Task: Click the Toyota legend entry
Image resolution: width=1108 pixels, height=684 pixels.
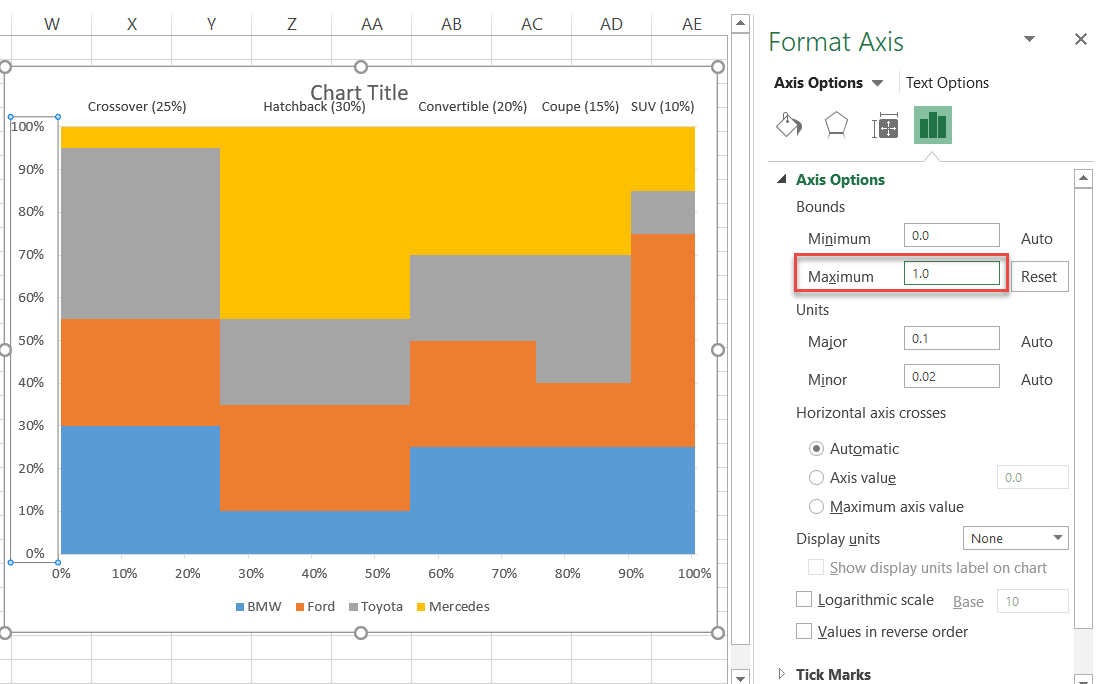Action: point(376,606)
